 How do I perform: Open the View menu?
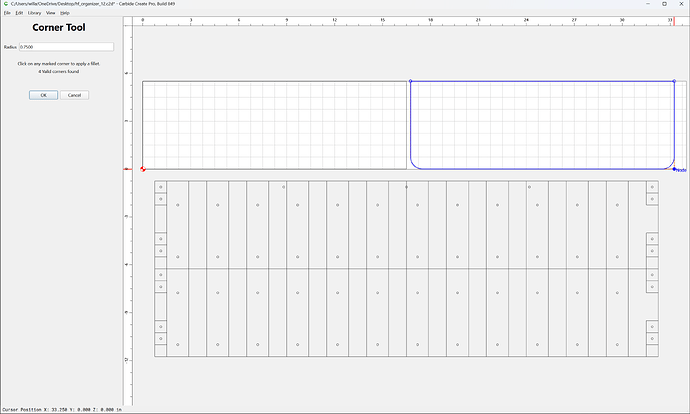51,13
